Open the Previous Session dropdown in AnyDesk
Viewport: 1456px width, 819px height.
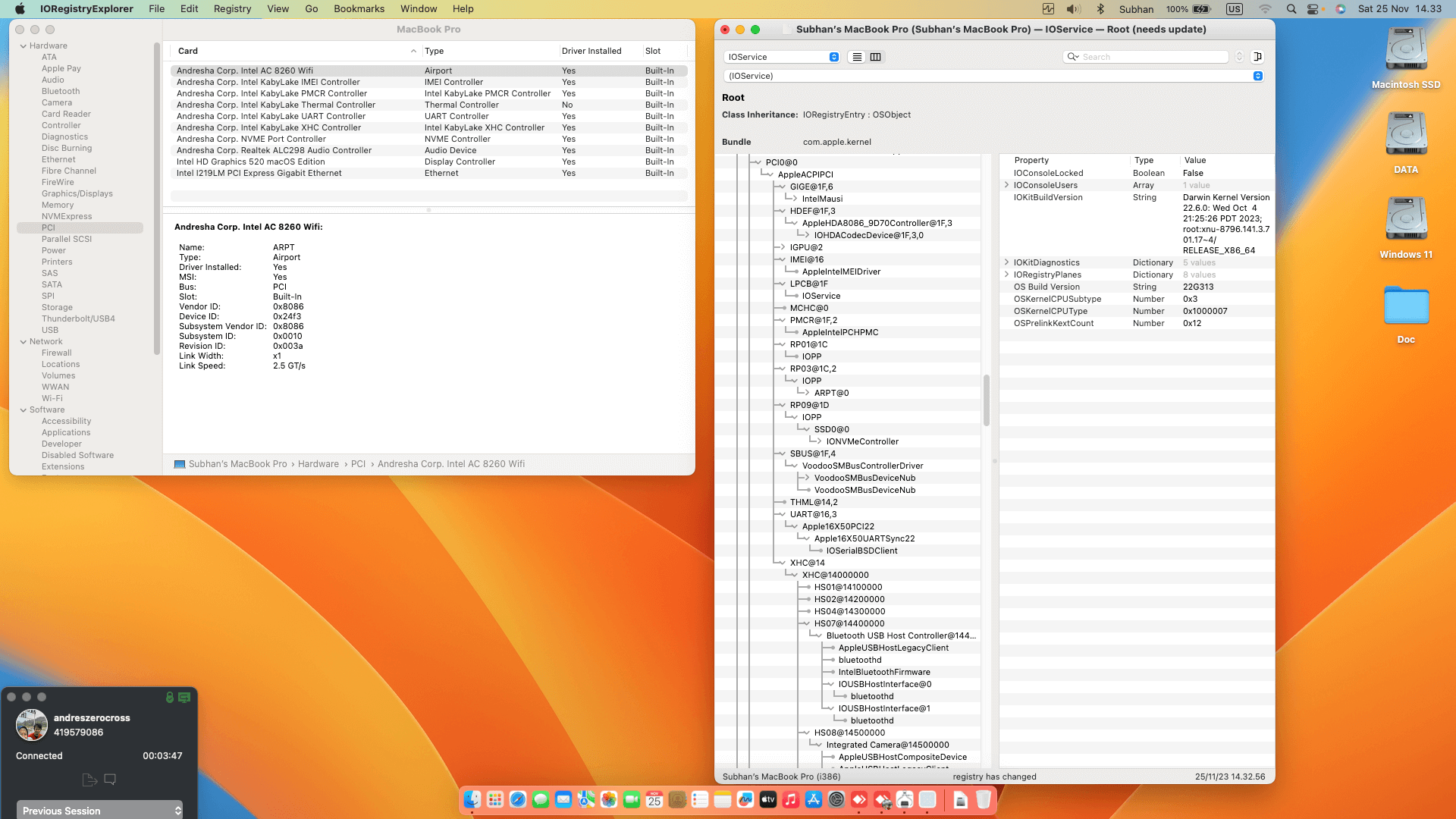tap(99, 810)
